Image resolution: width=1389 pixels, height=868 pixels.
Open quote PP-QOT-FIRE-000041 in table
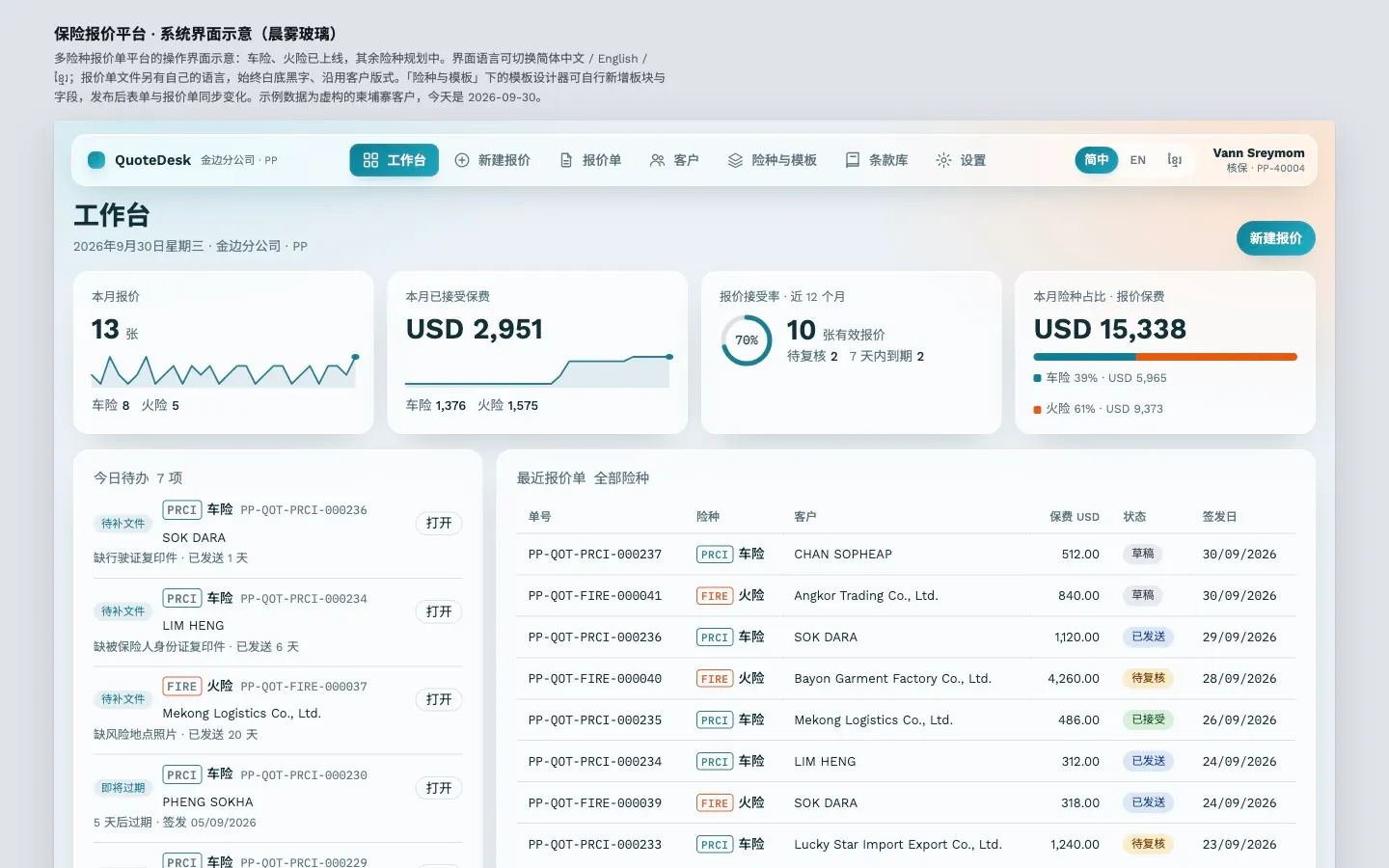coord(595,596)
